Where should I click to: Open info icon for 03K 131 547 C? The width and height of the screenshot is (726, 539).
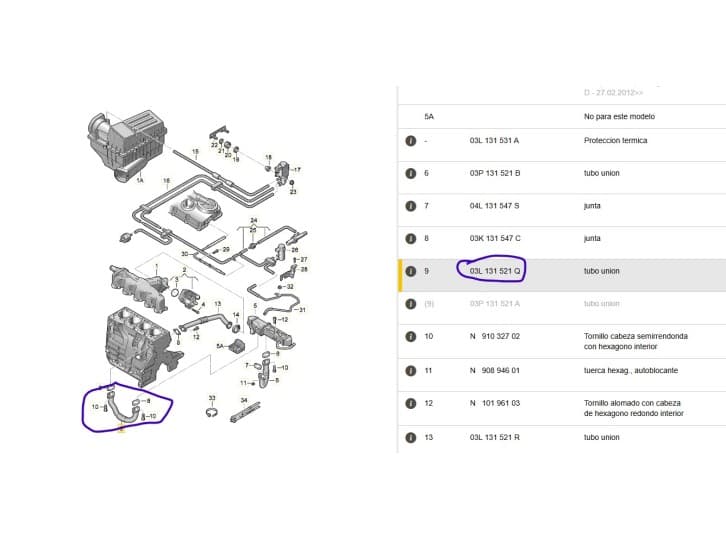coord(411,238)
